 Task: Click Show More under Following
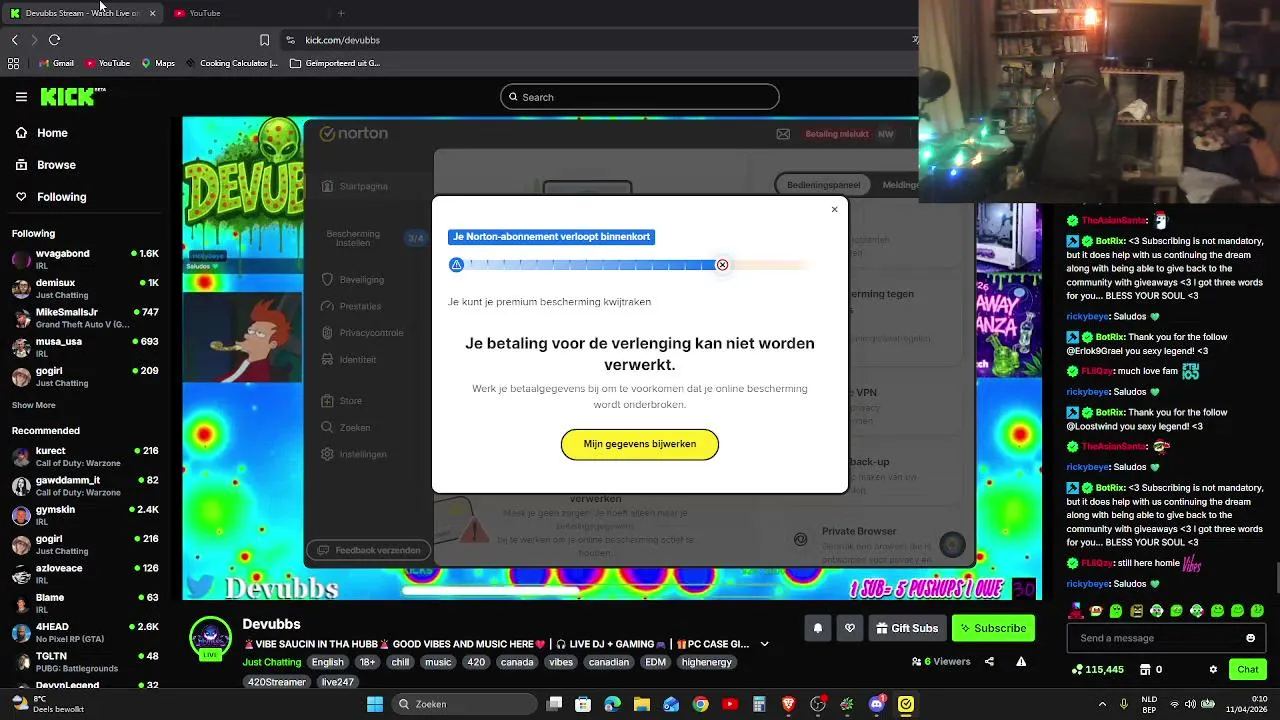34,405
